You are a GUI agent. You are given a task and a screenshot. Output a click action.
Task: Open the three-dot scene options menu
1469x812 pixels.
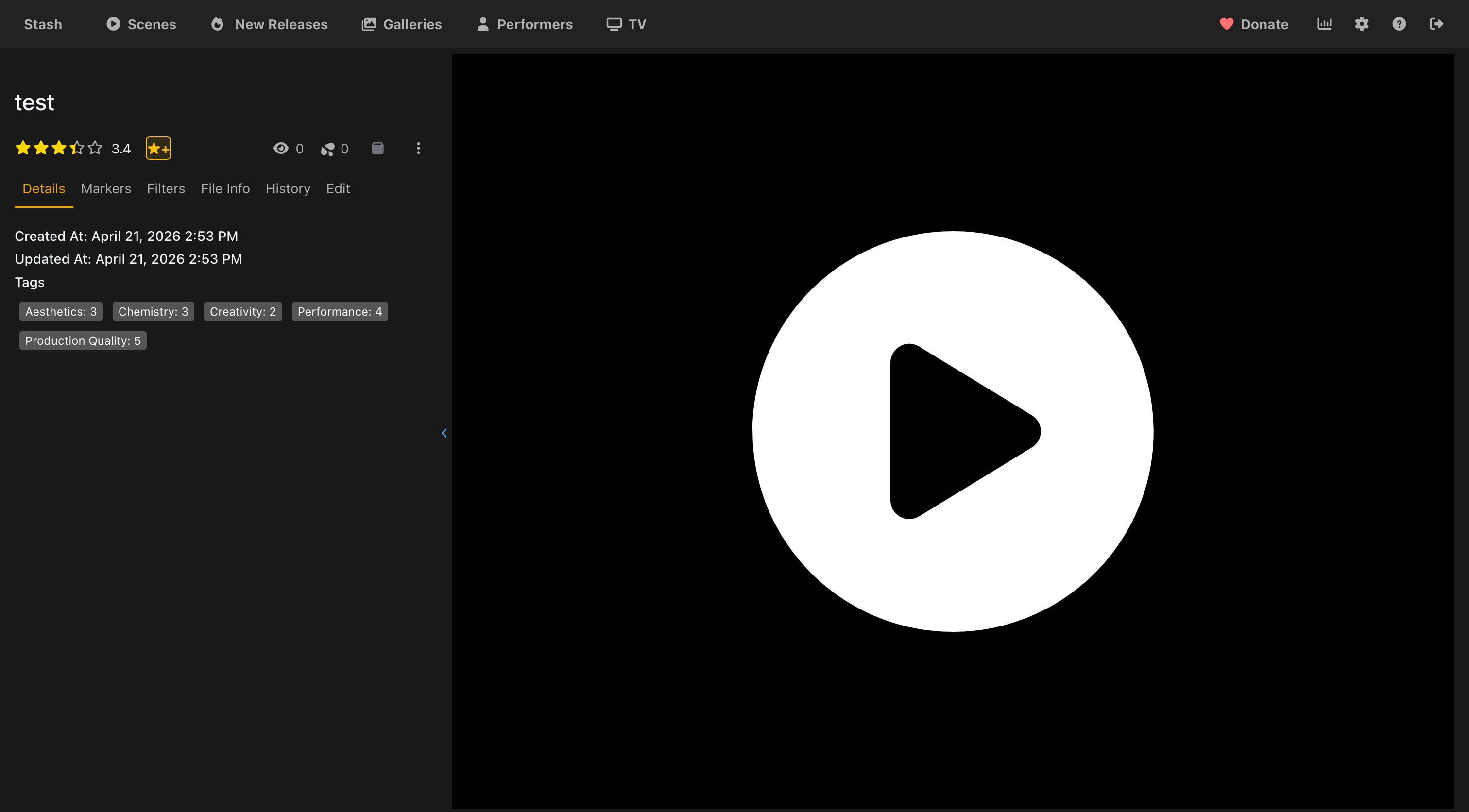[x=418, y=148]
